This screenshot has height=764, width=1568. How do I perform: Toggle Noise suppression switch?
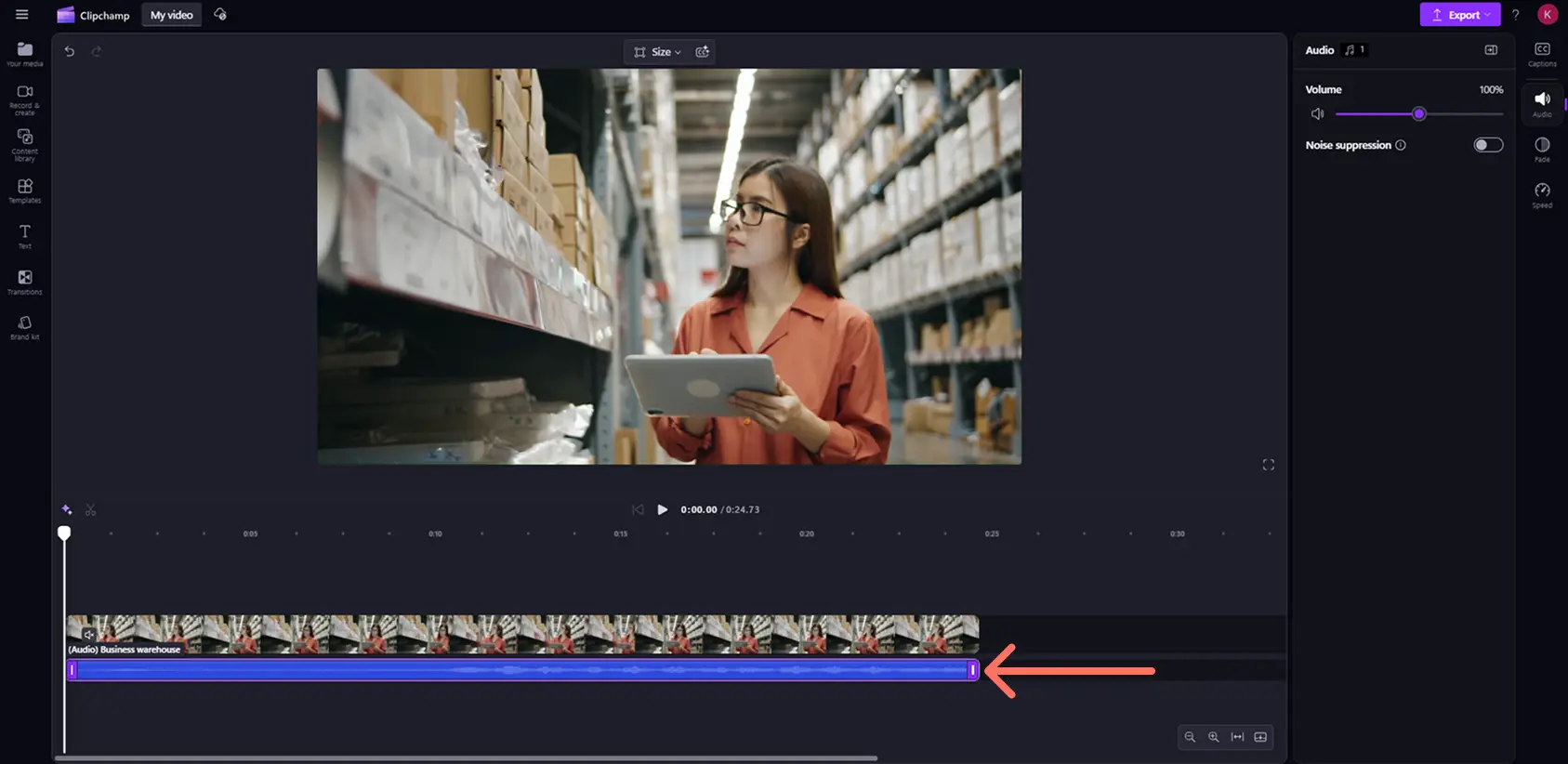click(1488, 145)
